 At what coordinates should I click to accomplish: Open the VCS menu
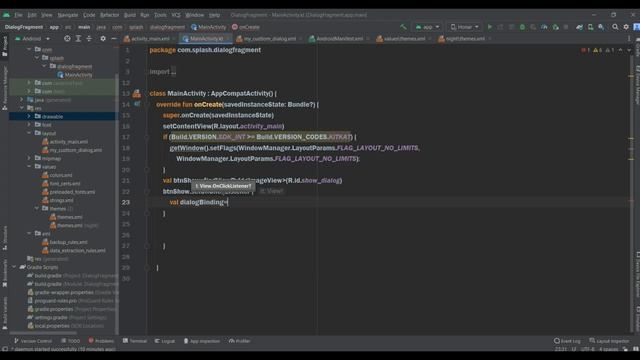pyautogui.click(x=176, y=15)
